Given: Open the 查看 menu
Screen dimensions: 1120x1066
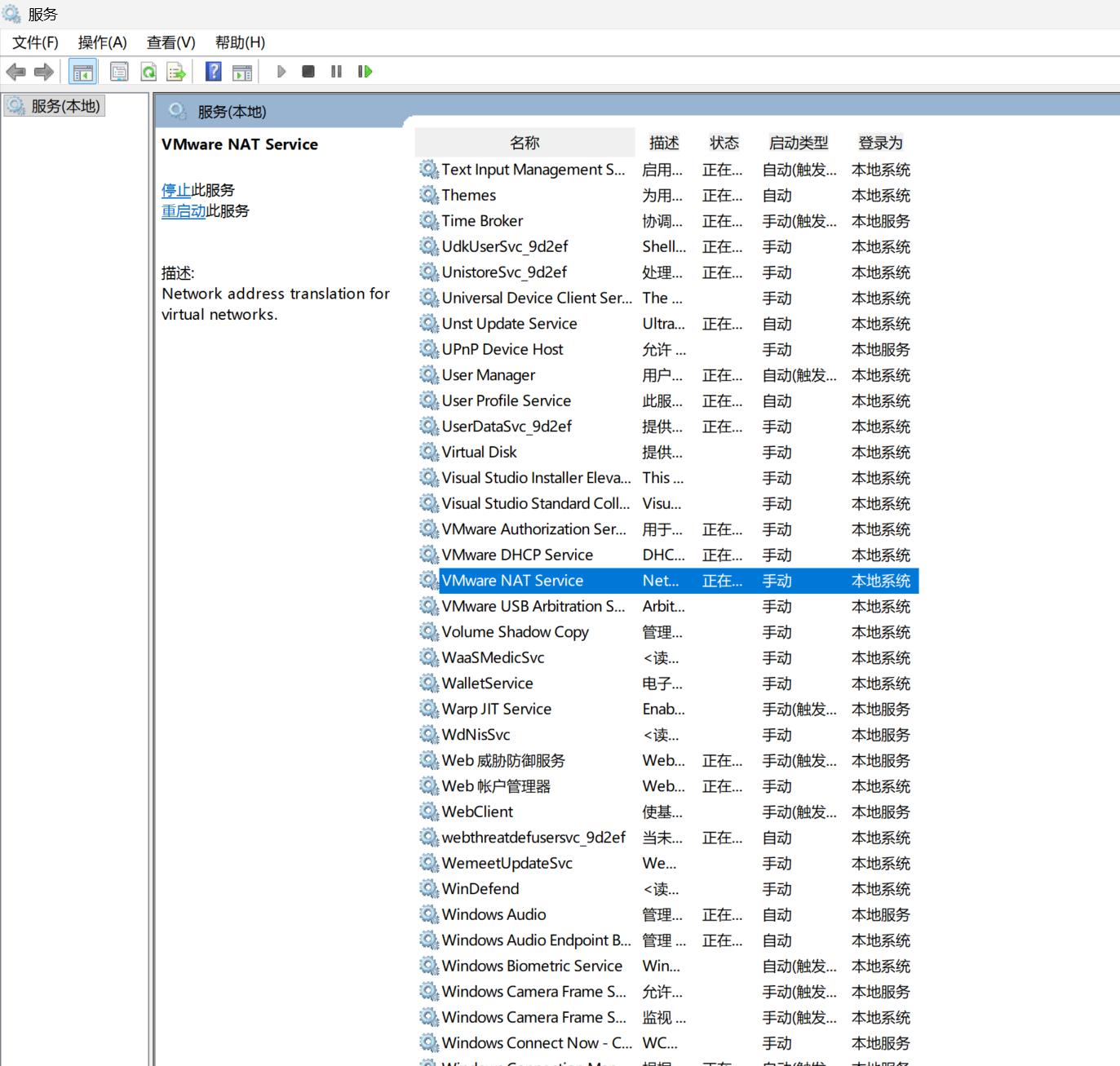Looking at the screenshot, I should click(170, 42).
